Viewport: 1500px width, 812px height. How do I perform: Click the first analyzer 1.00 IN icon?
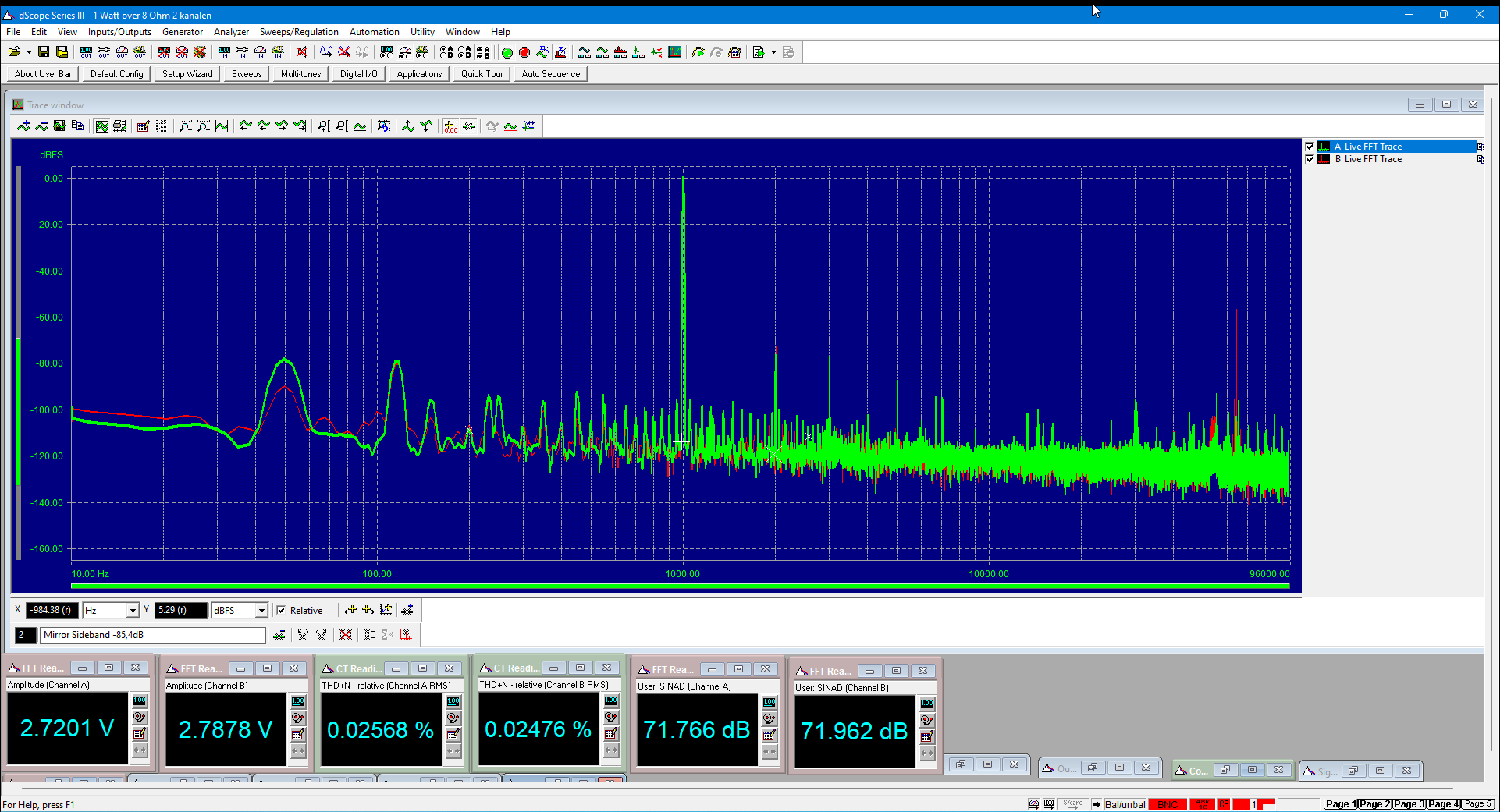pyautogui.click(x=224, y=52)
